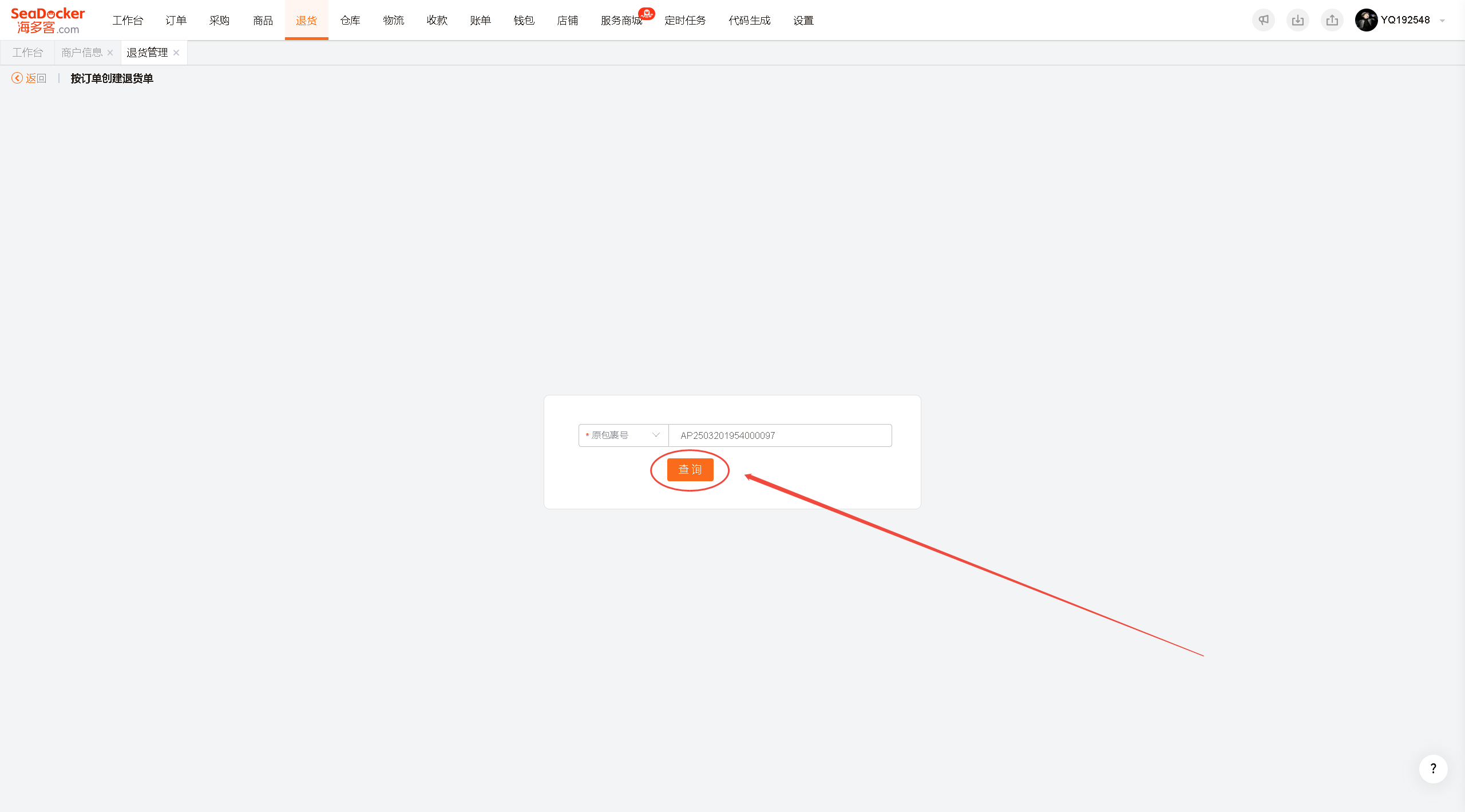Open the 店铺 menu
Screen dimensions: 1465x812
coord(568,21)
